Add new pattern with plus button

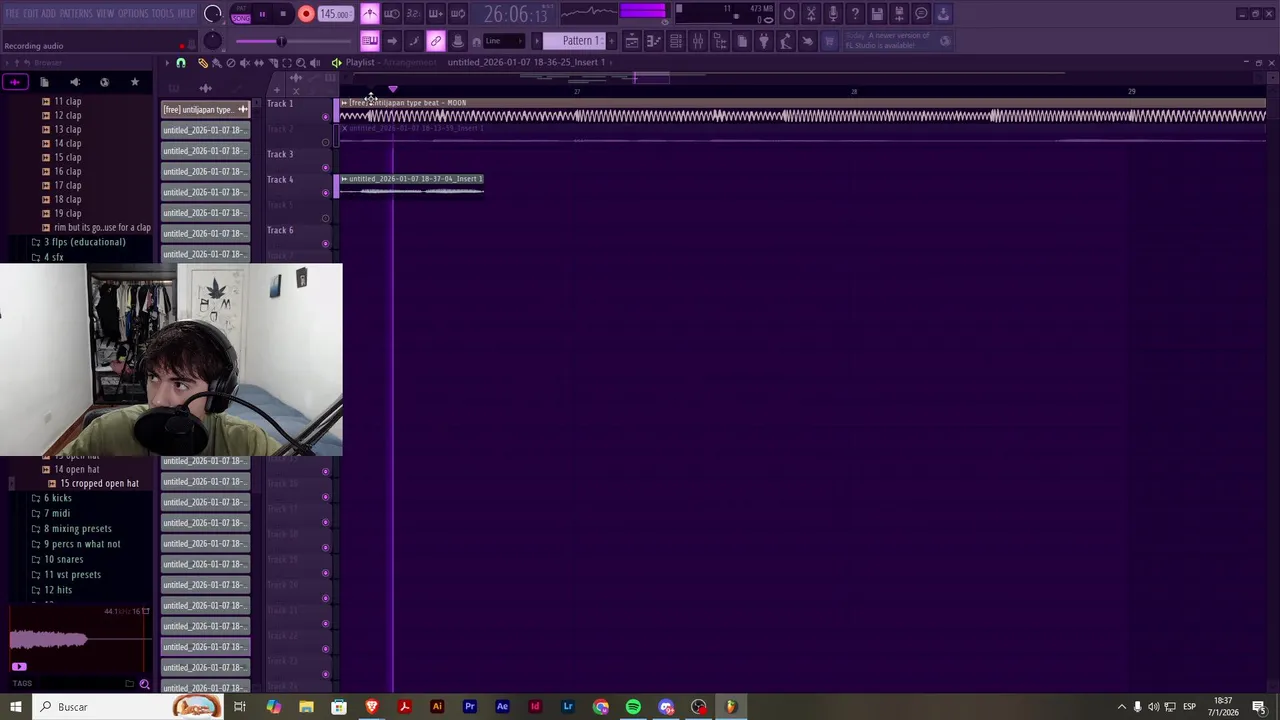pos(611,41)
